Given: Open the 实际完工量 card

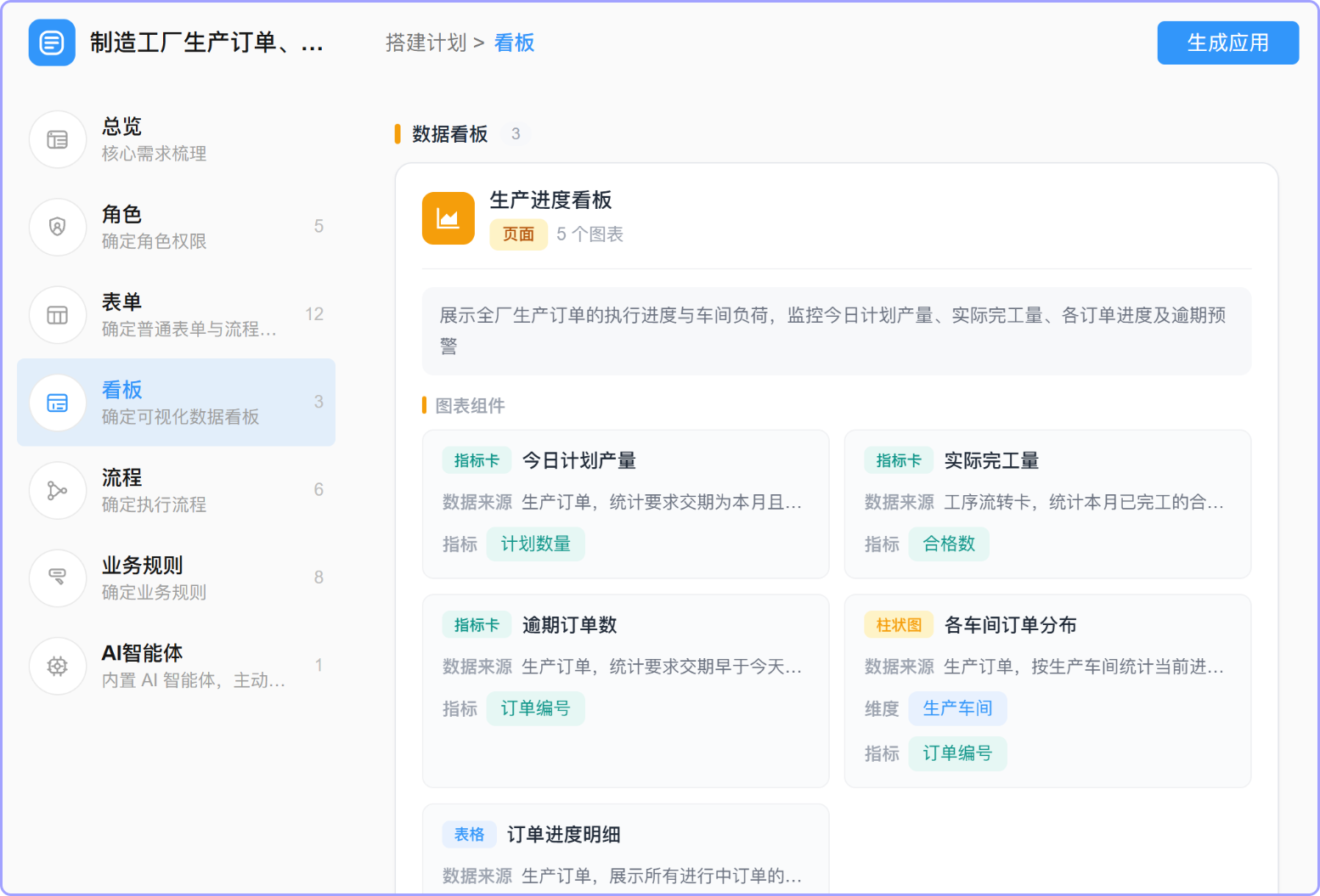Looking at the screenshot, I should coord(1047,504).
